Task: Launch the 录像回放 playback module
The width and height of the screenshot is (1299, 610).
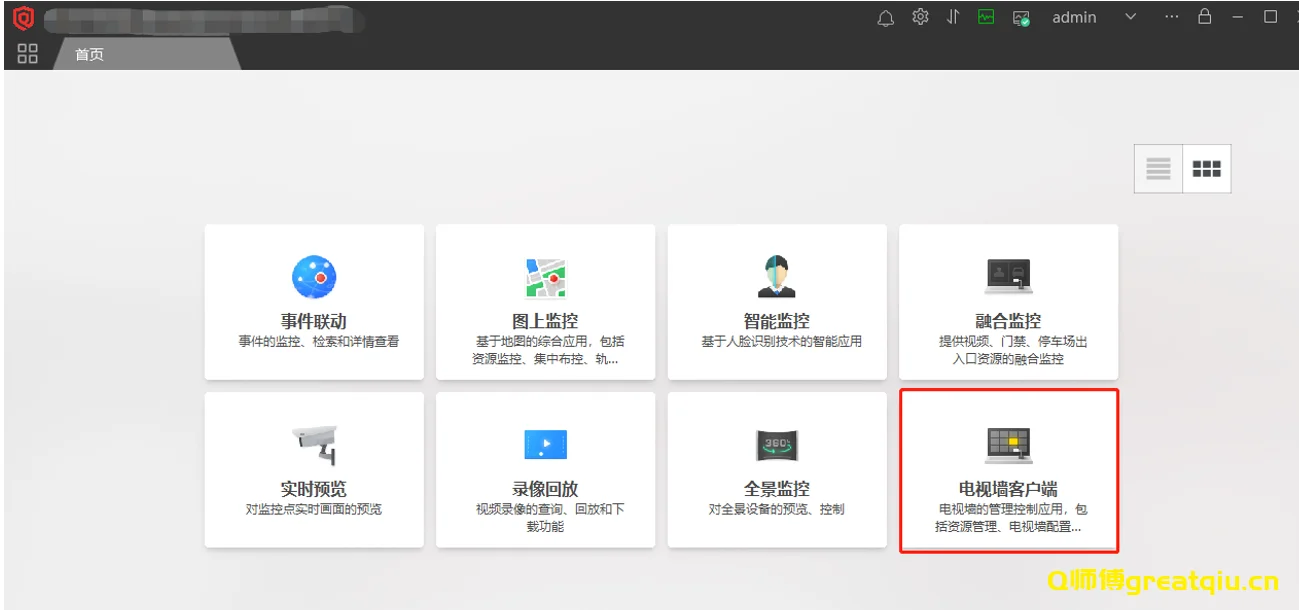Action: coord(545,470)
